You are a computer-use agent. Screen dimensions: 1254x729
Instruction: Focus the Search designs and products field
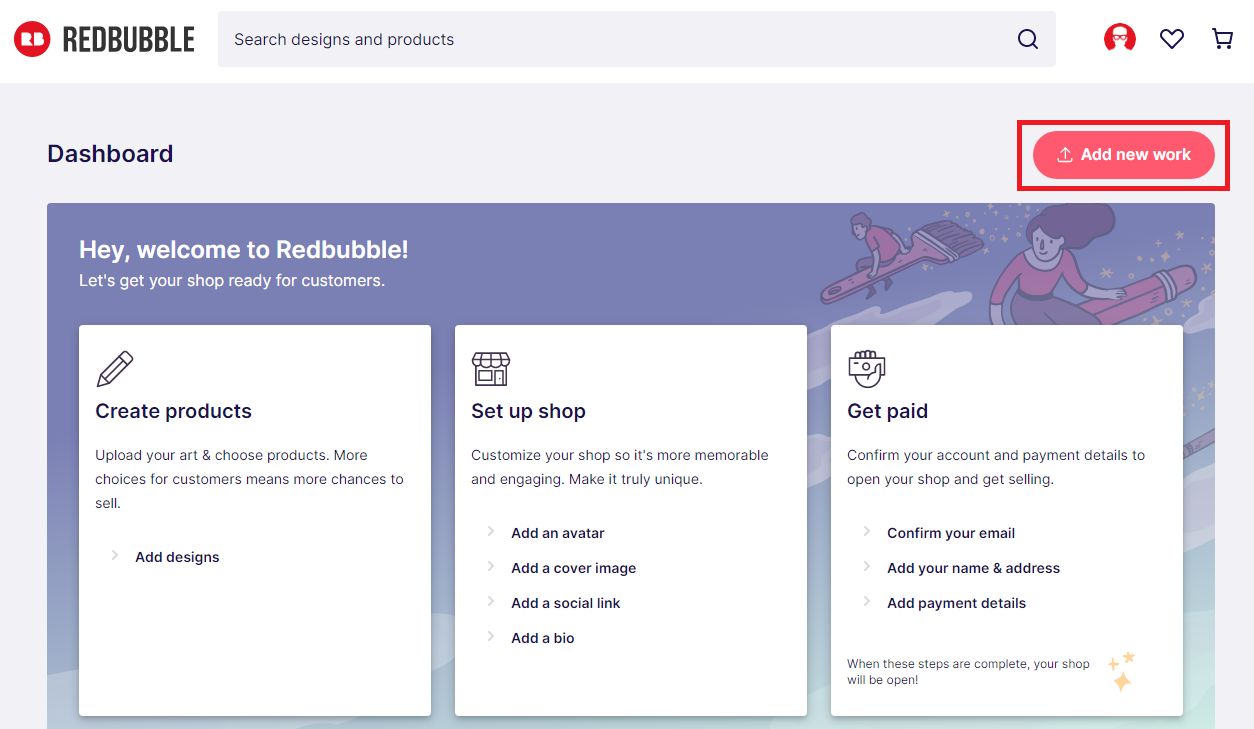tap(637, 39)
